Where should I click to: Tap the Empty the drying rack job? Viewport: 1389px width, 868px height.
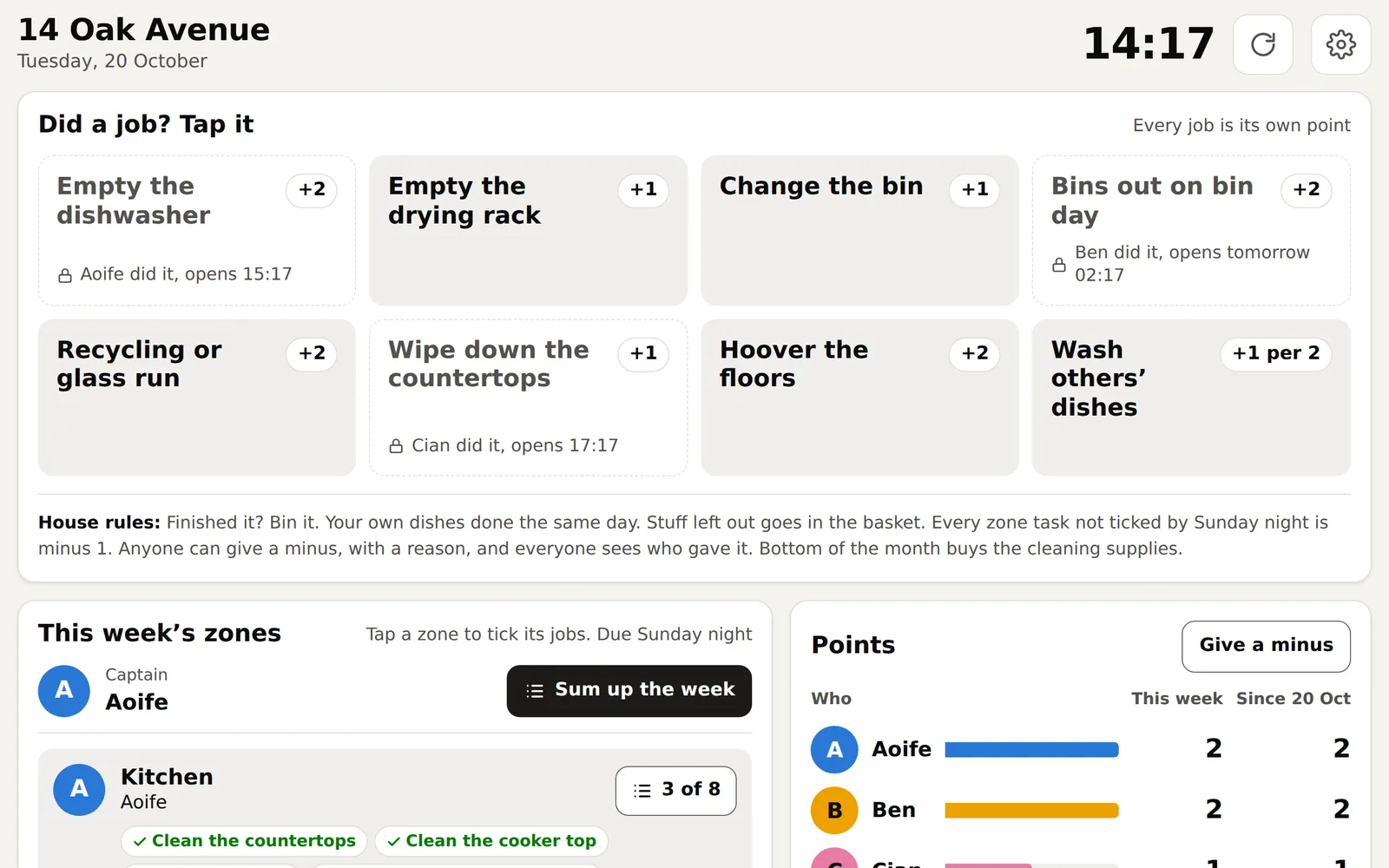[528, 230]
